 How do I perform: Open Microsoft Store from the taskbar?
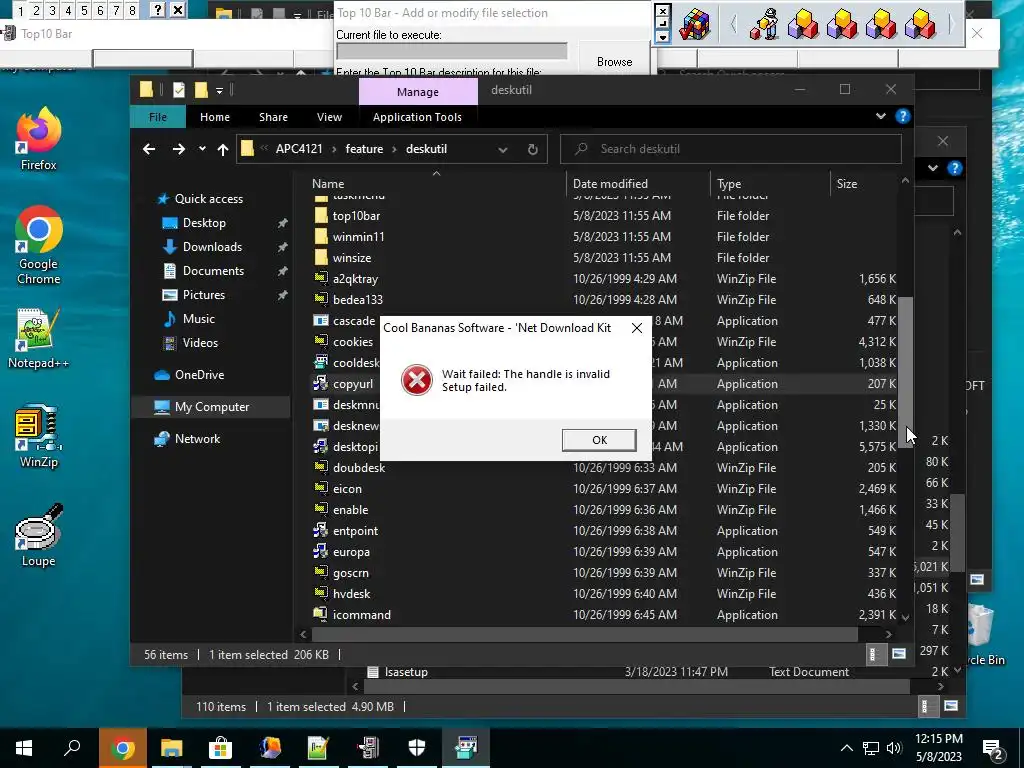pyautogui.click(x=221, y=748)
